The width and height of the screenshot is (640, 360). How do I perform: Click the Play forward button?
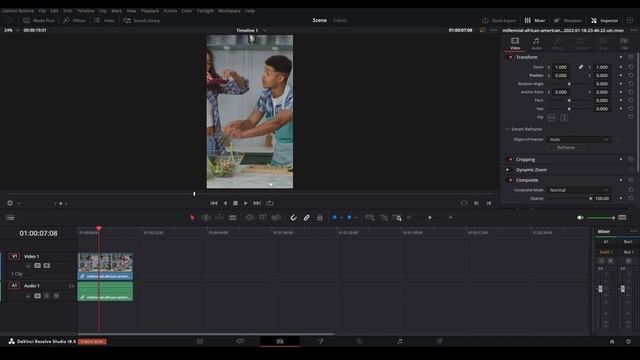(246, 203)
